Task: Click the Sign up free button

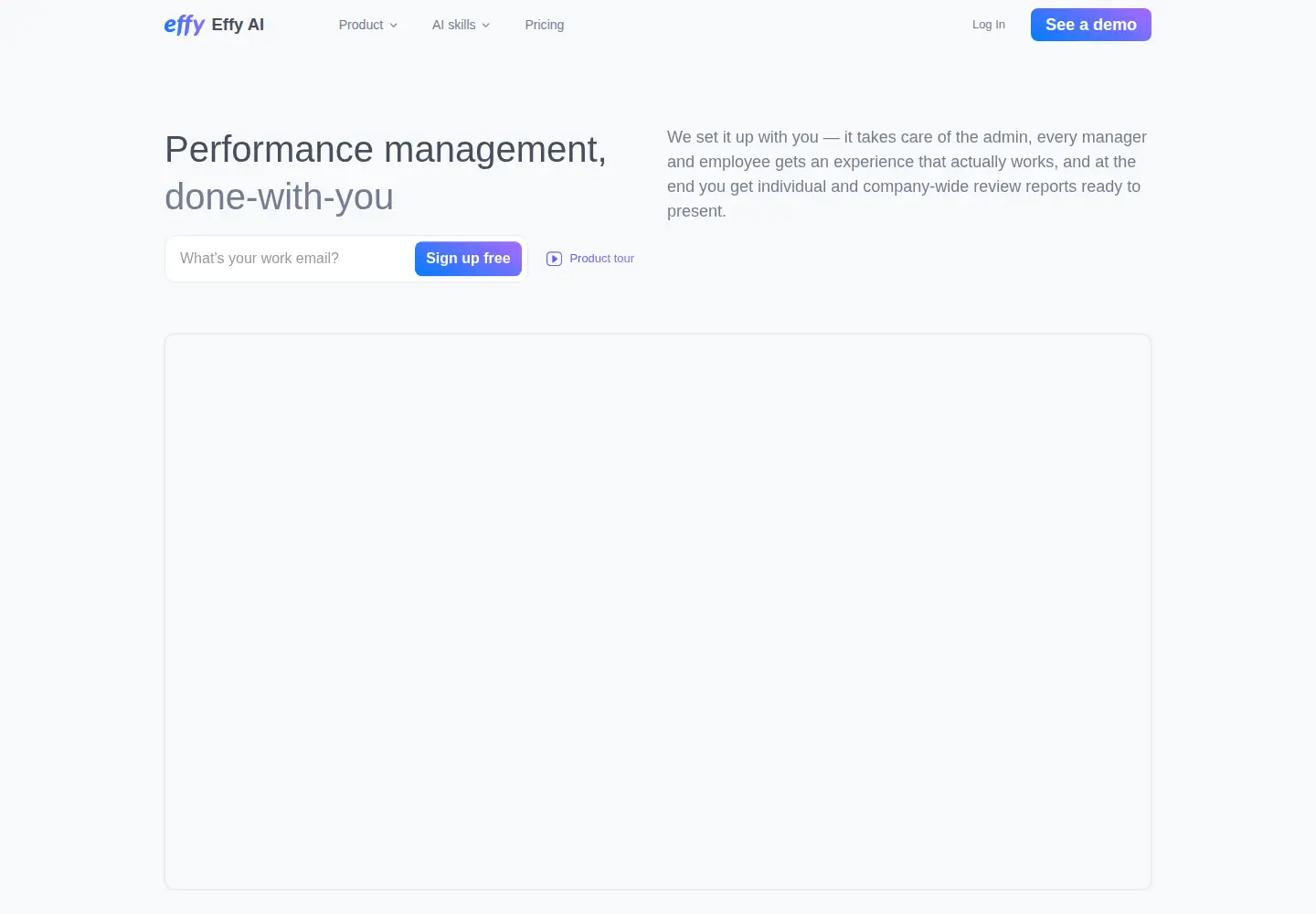Action: coord(468,259)
